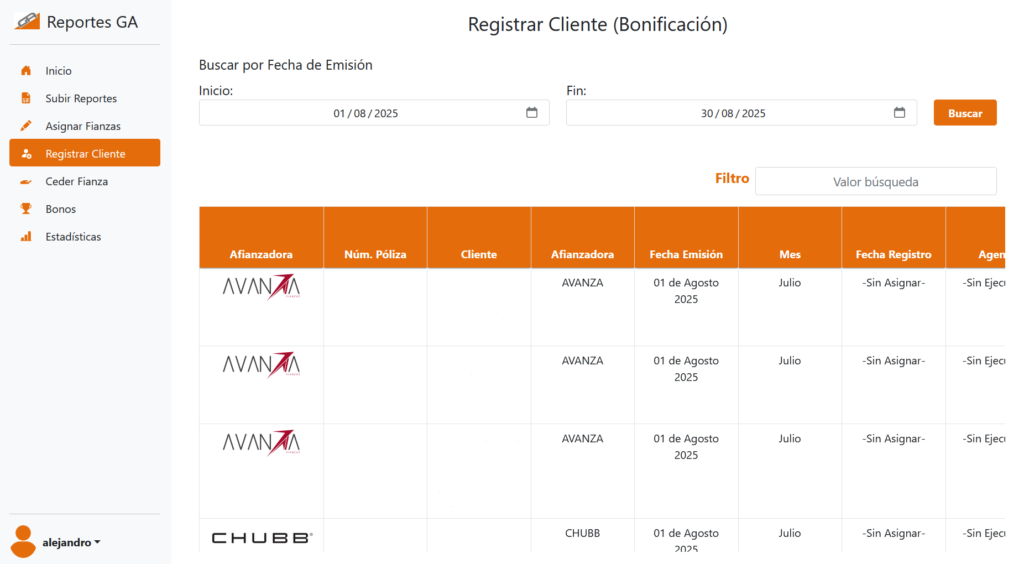Sort by the Fecha Emisión column header
The height and width of the screenshot is (564, 1024).
click(x=686, y=254)
